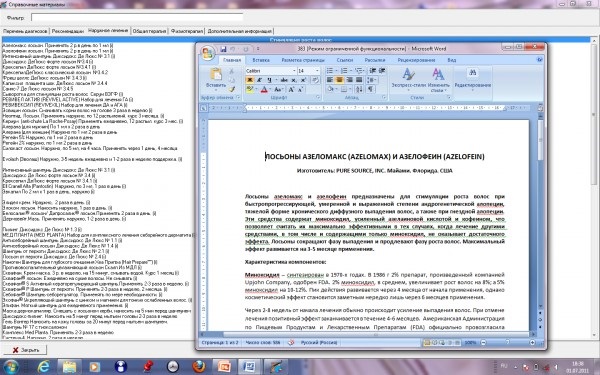
Task: Click Decrease Indent icon
Action: [x=372, y=71]
